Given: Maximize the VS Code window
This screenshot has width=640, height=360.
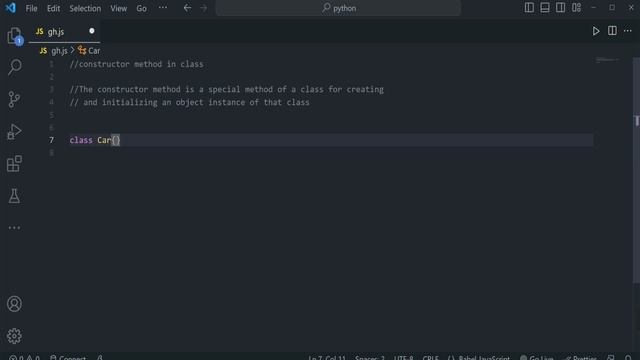Looking at the screenshot, I should 612,8.
